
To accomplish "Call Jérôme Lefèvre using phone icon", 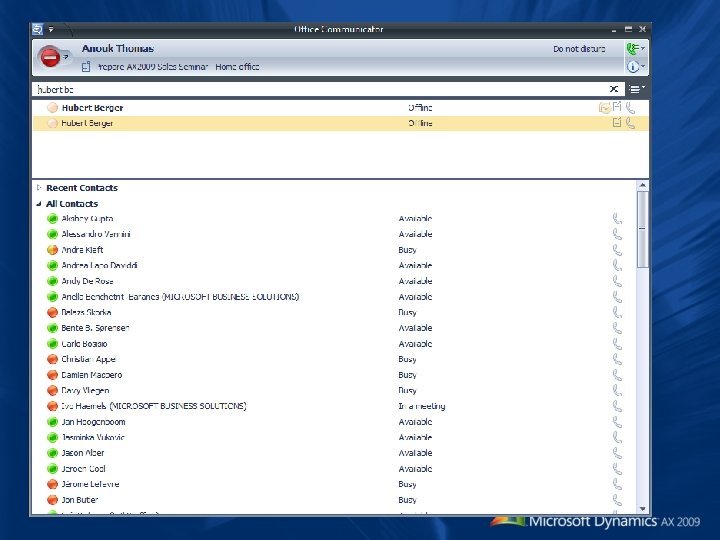I will pyautogui.click(x=617, y=484).
